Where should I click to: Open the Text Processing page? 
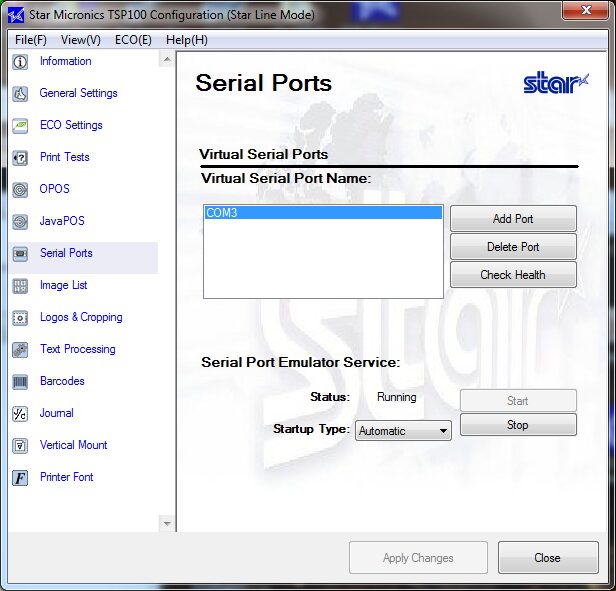[x=78, y=349]
